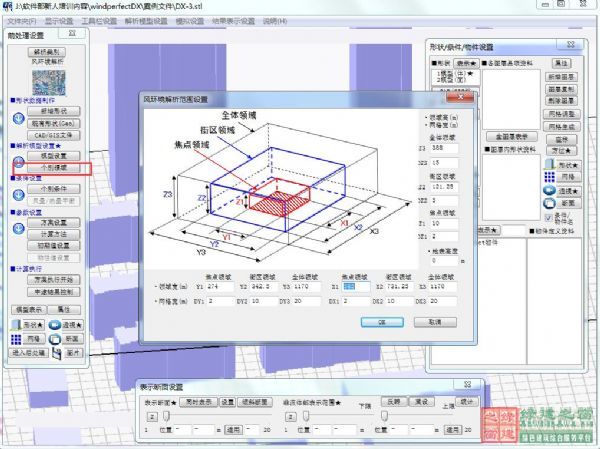Click the 焦点领域 X1 input field
This screenshot has width=600, height=449.
[x=349, y=287]
